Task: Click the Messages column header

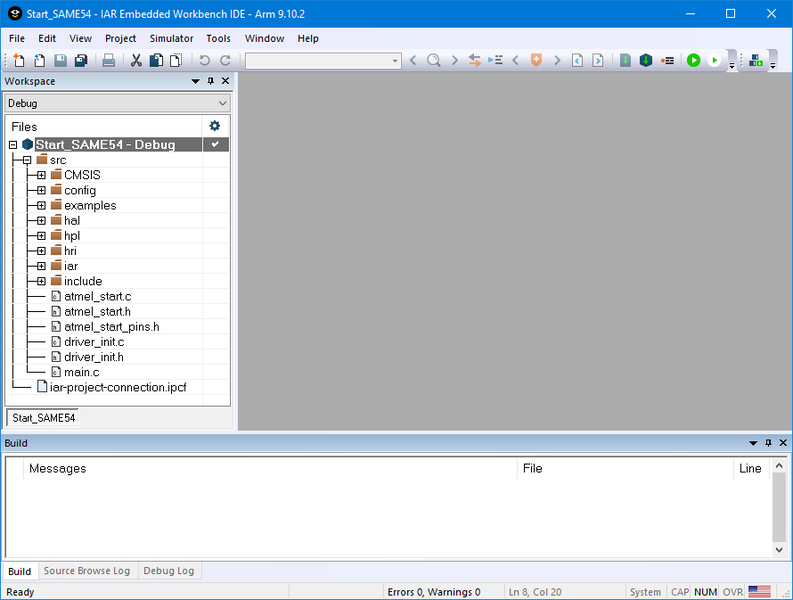Action: click(x=58, y=468)
